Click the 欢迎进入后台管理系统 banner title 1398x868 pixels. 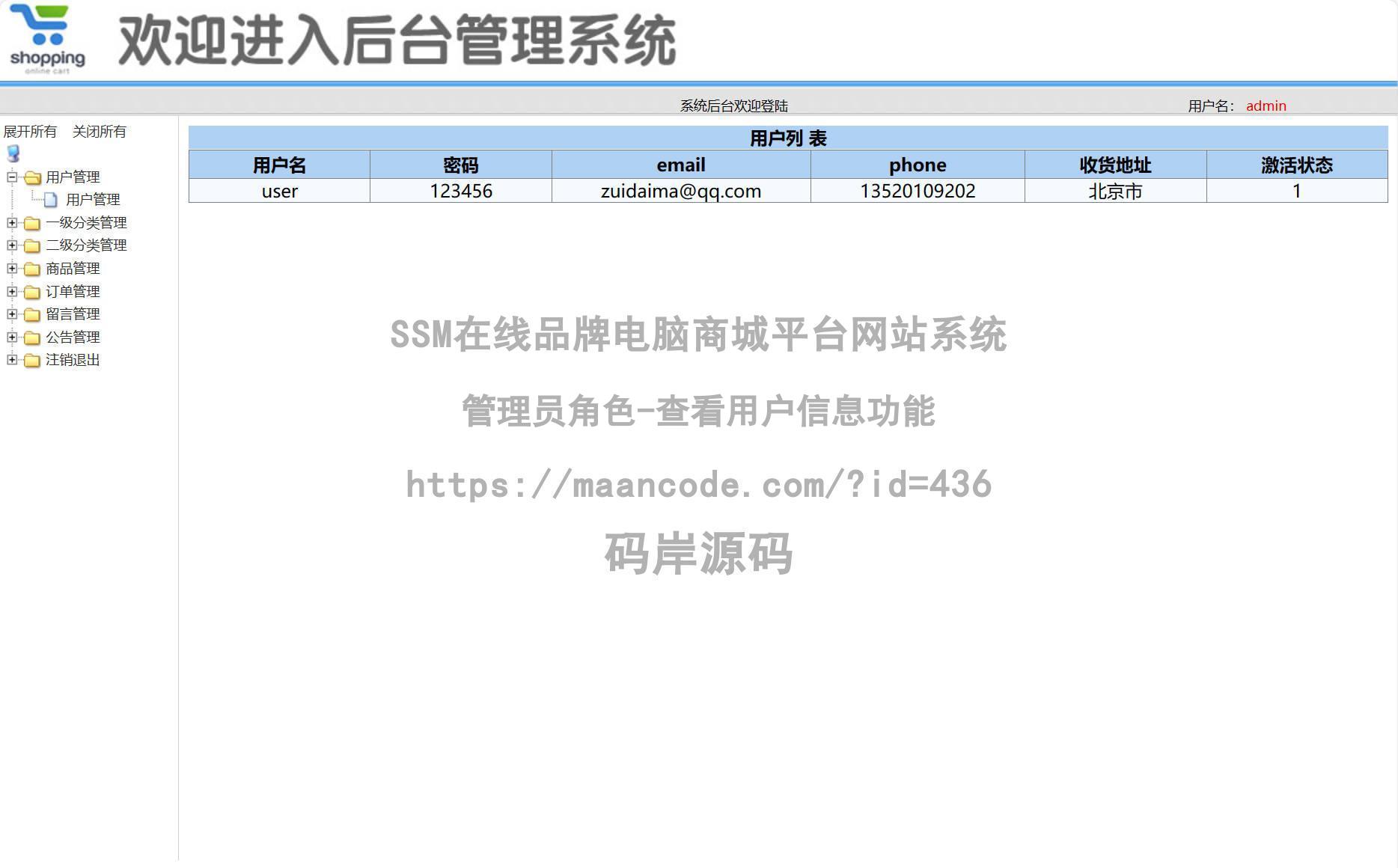click(x=397, y=40)
